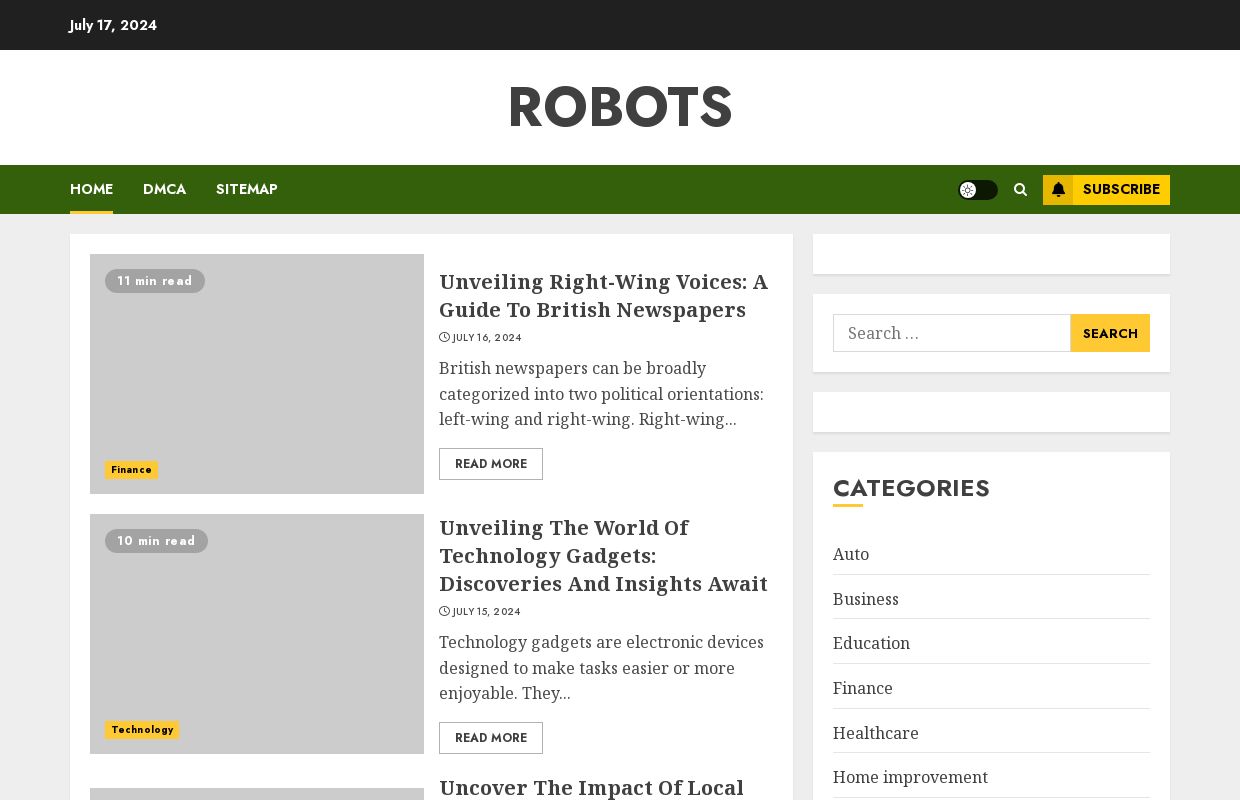Click the clock icon beside July 16 date

(444, 337)
